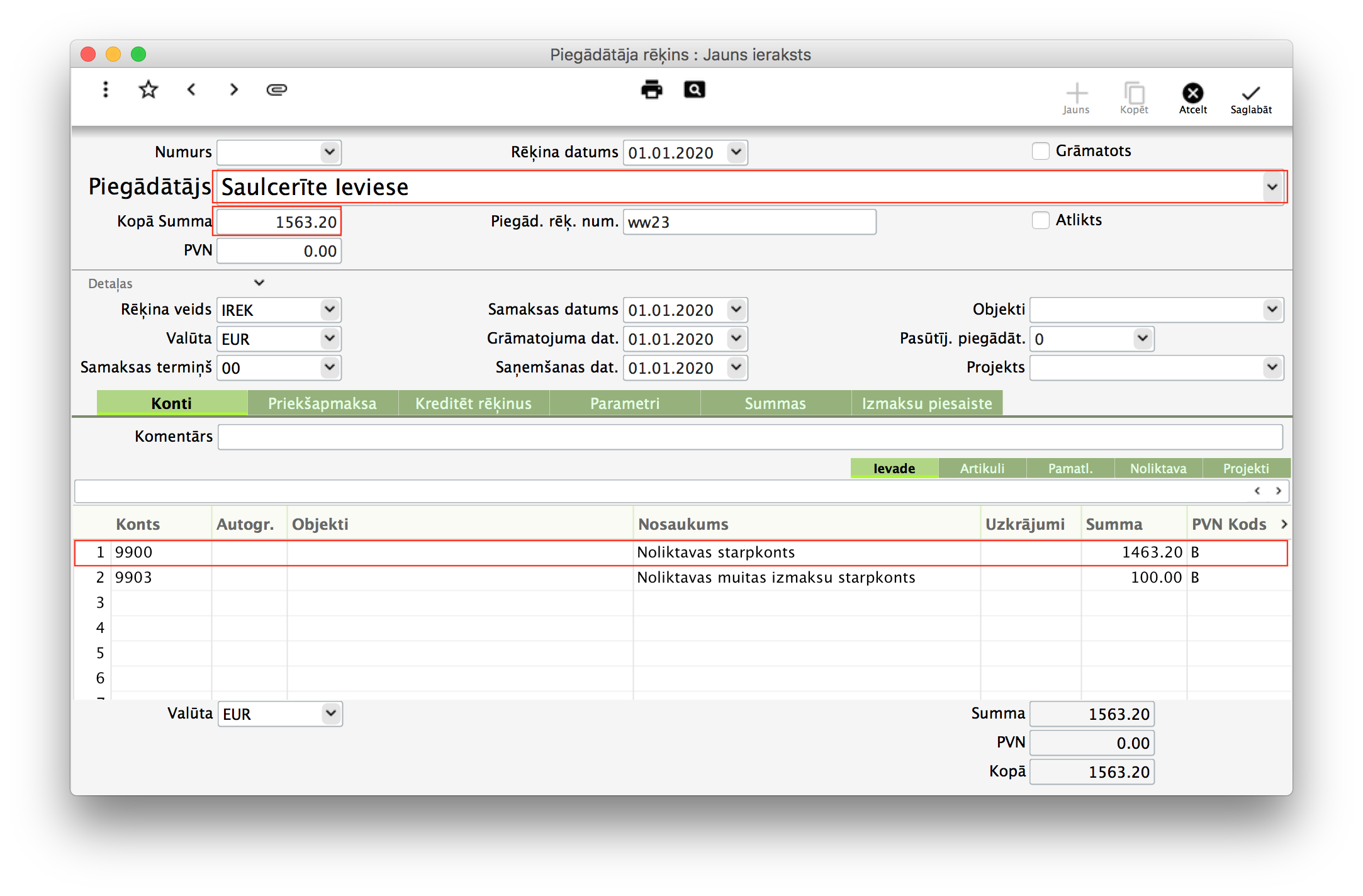Switch to the Parametri tab
Viewport: 1363px width, 896px height.
click(x=625, y=403)
